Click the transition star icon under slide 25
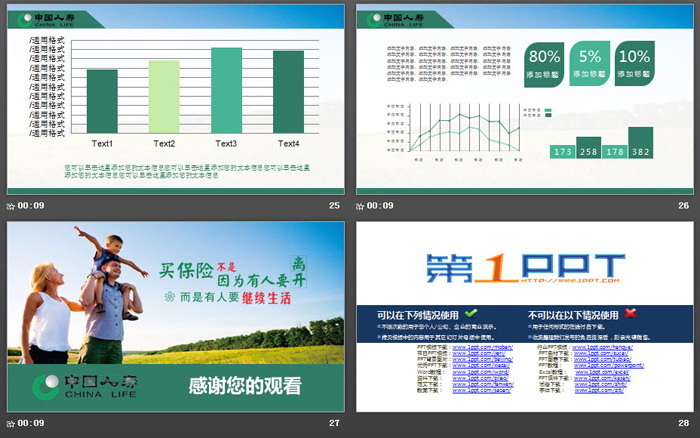Image resolution: width=700 pixels, height=438 pixels. 11,206
